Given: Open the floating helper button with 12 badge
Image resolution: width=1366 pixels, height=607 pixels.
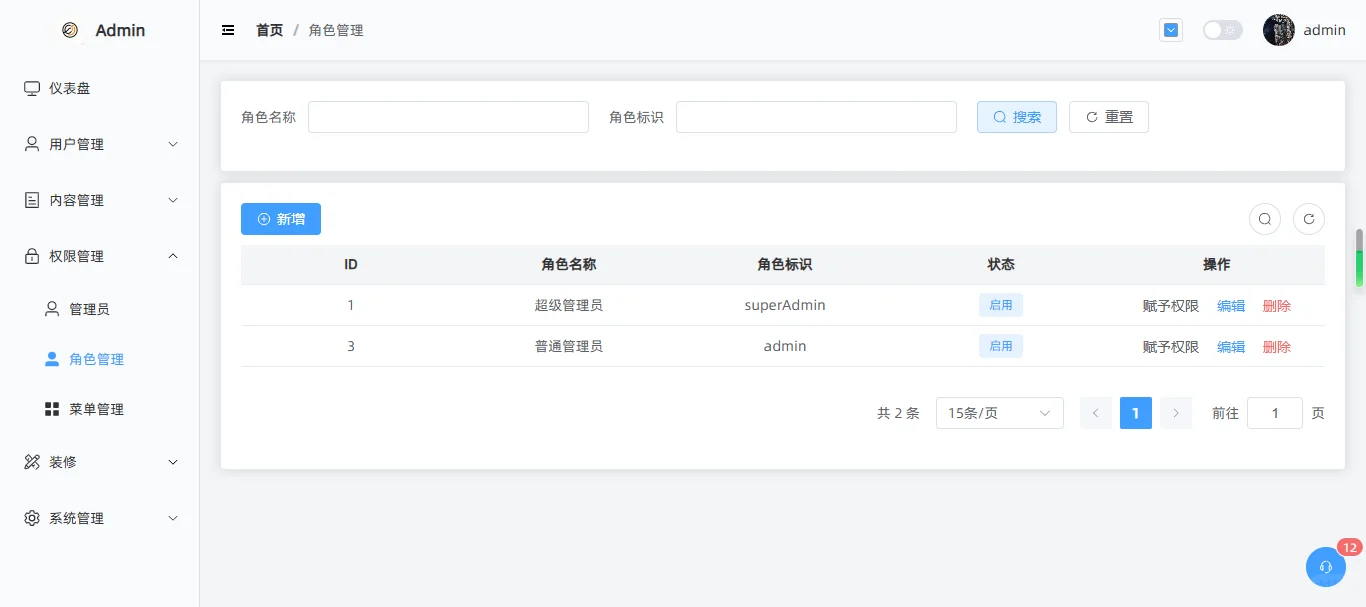Looking at the screenshot, I should [x=1325, y=567].
